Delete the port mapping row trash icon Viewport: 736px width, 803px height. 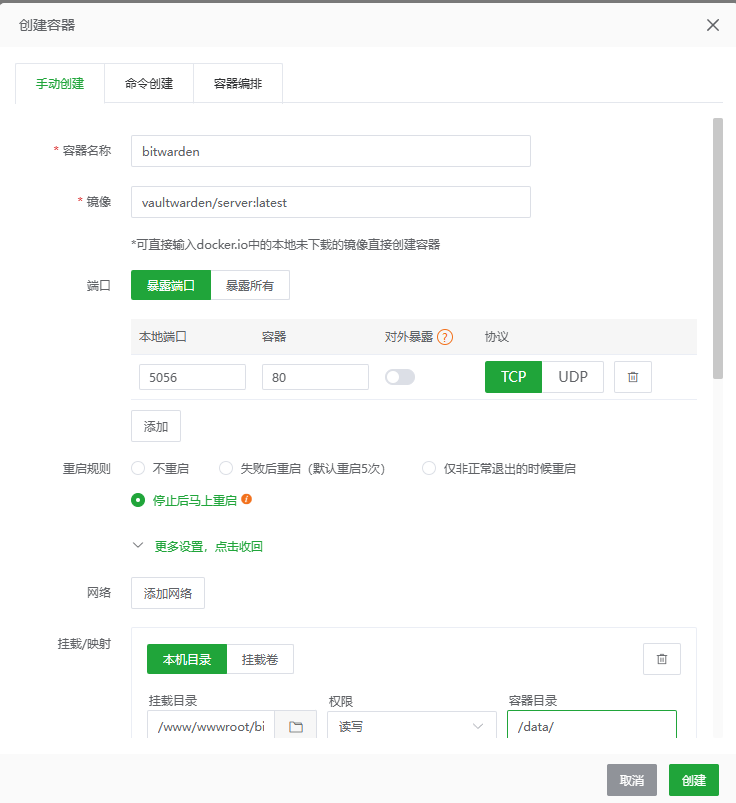click(x=632, y=377)
